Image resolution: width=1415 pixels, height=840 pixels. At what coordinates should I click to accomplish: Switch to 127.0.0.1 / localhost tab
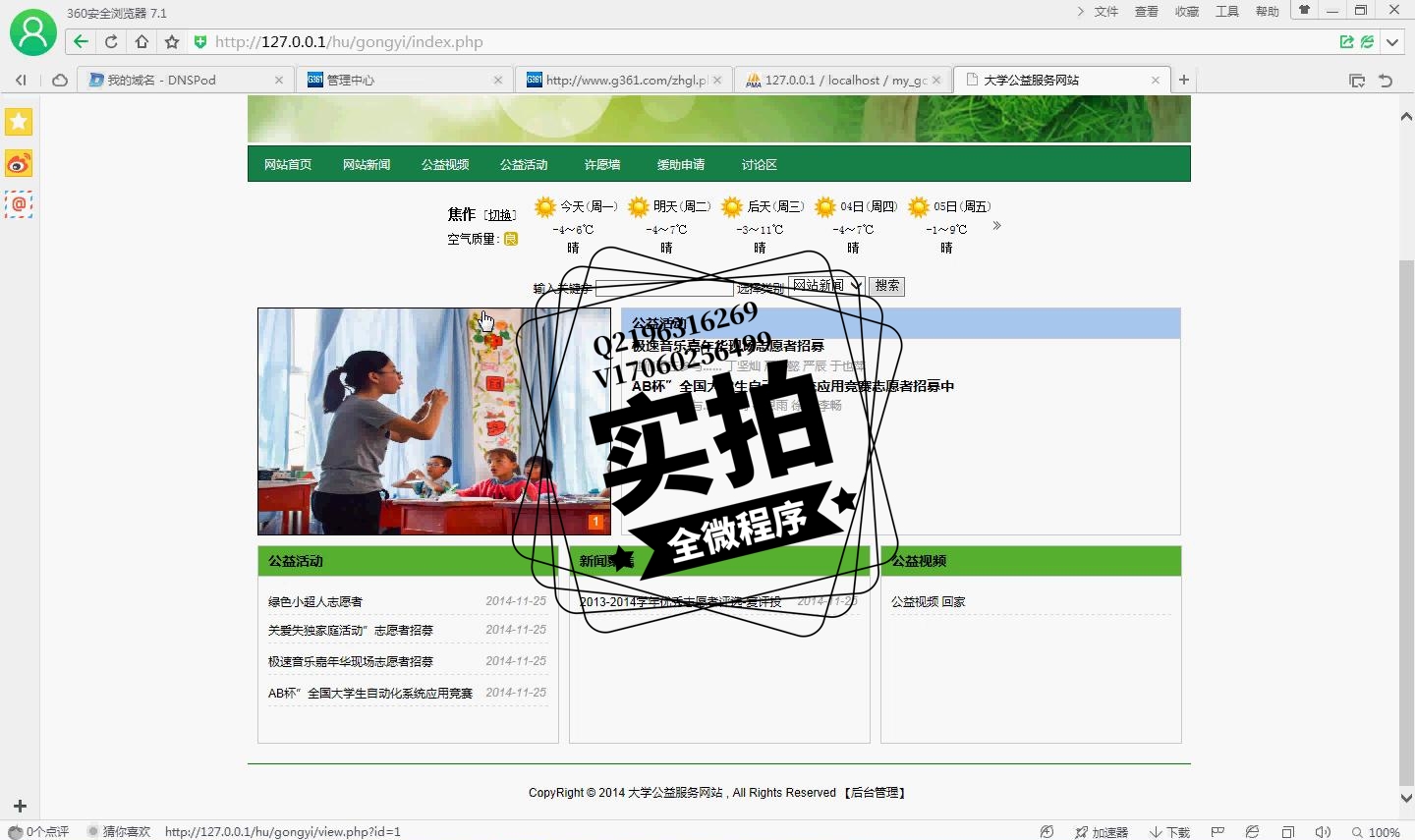pyautogui.click(x=842, y=81)
